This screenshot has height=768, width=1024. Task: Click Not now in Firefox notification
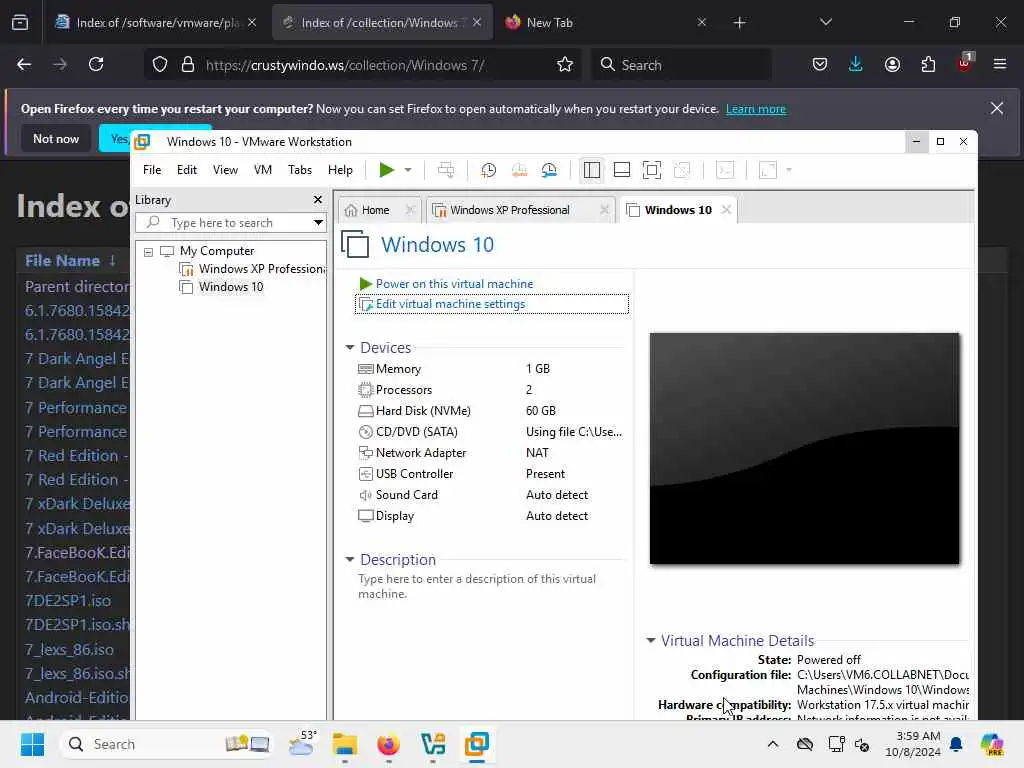click(56, 138)
